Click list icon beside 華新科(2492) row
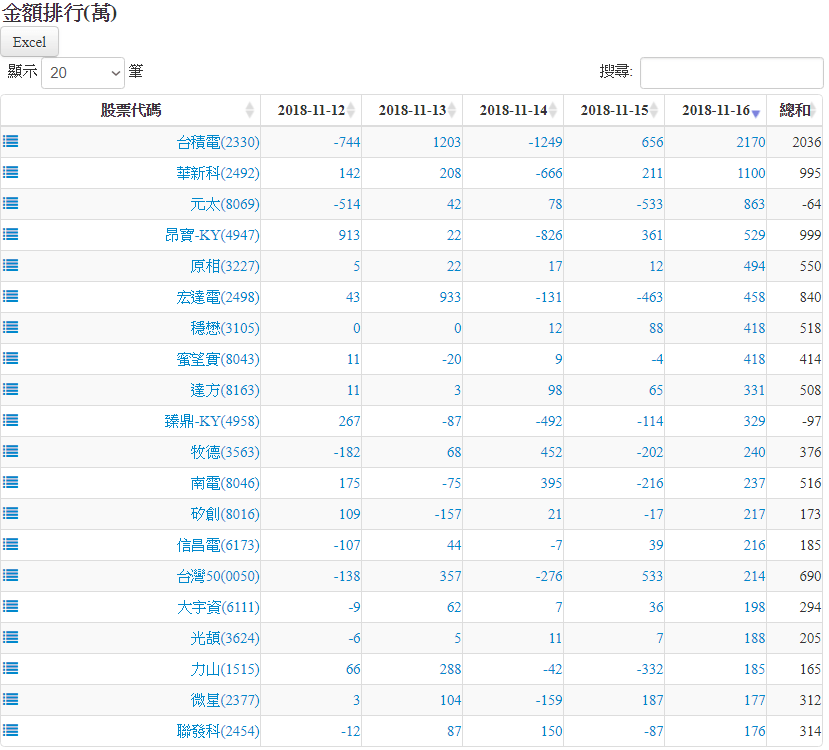The height and width of the screenshot is (750, 829). pyautogui.click(x=10, y=173)
